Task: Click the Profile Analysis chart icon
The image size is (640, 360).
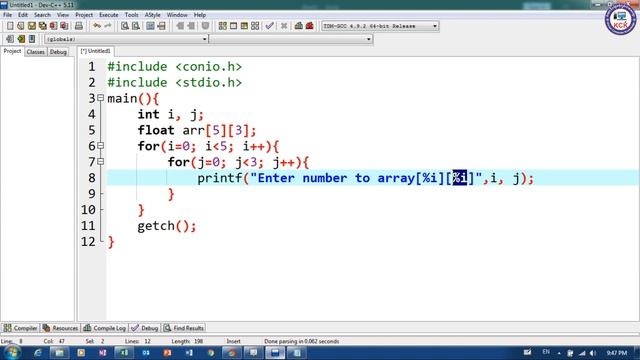Action: coord(299,26)
